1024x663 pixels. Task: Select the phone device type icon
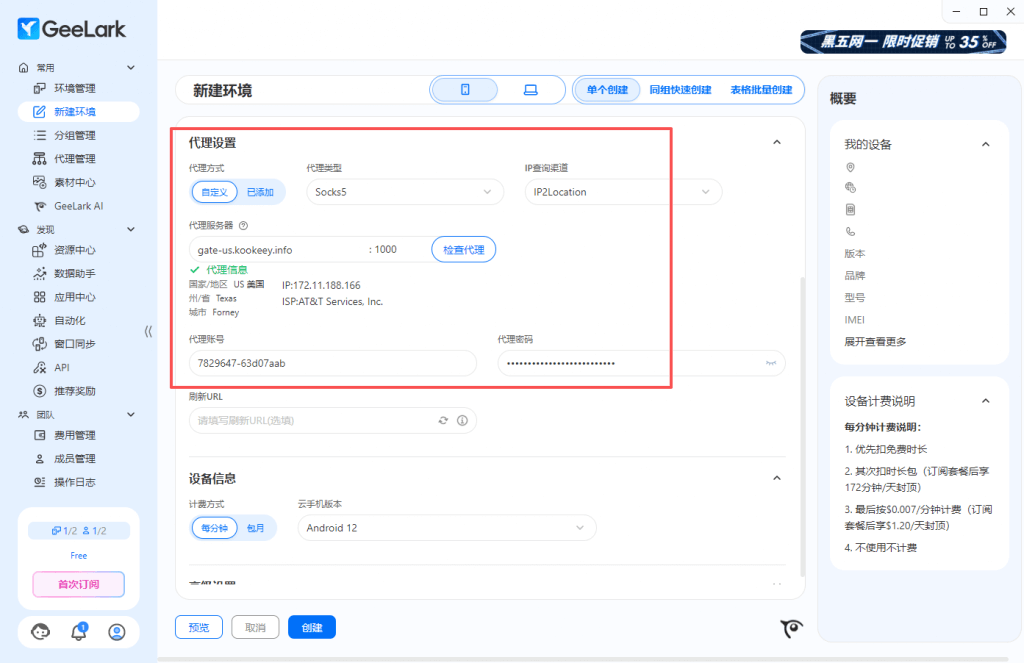465,90
